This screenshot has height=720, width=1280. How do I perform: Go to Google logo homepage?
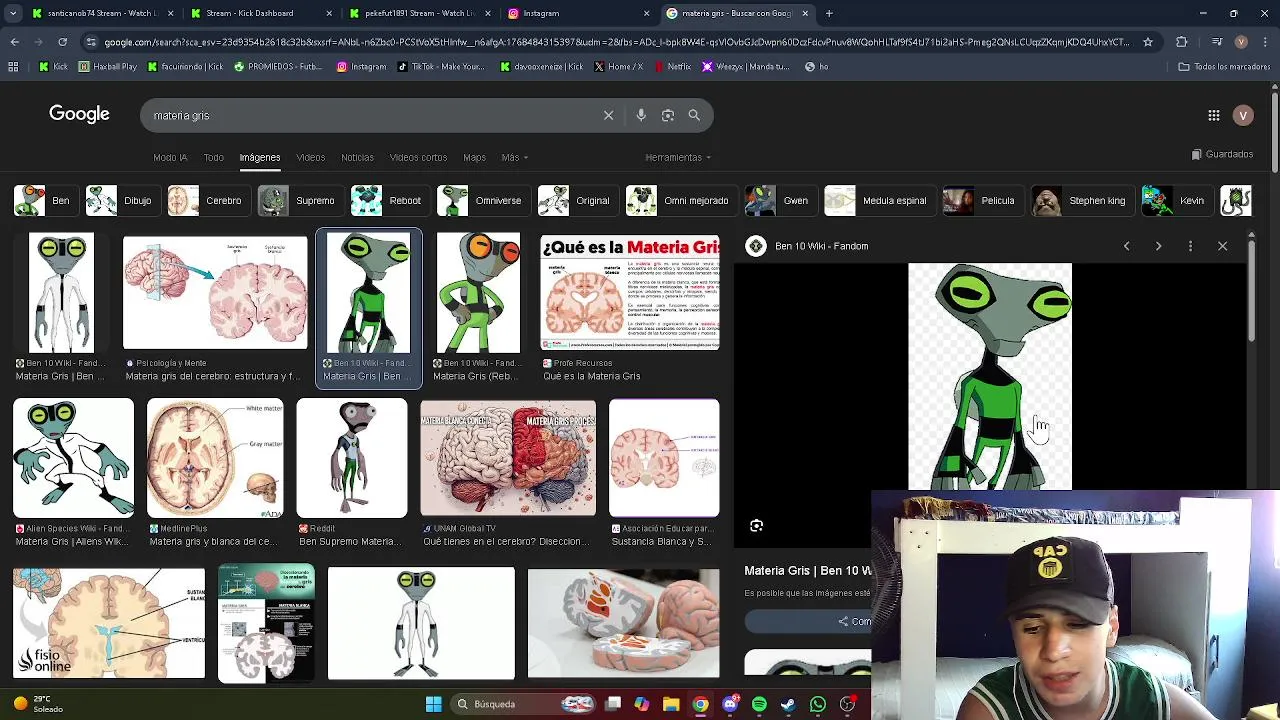[79, 114]
